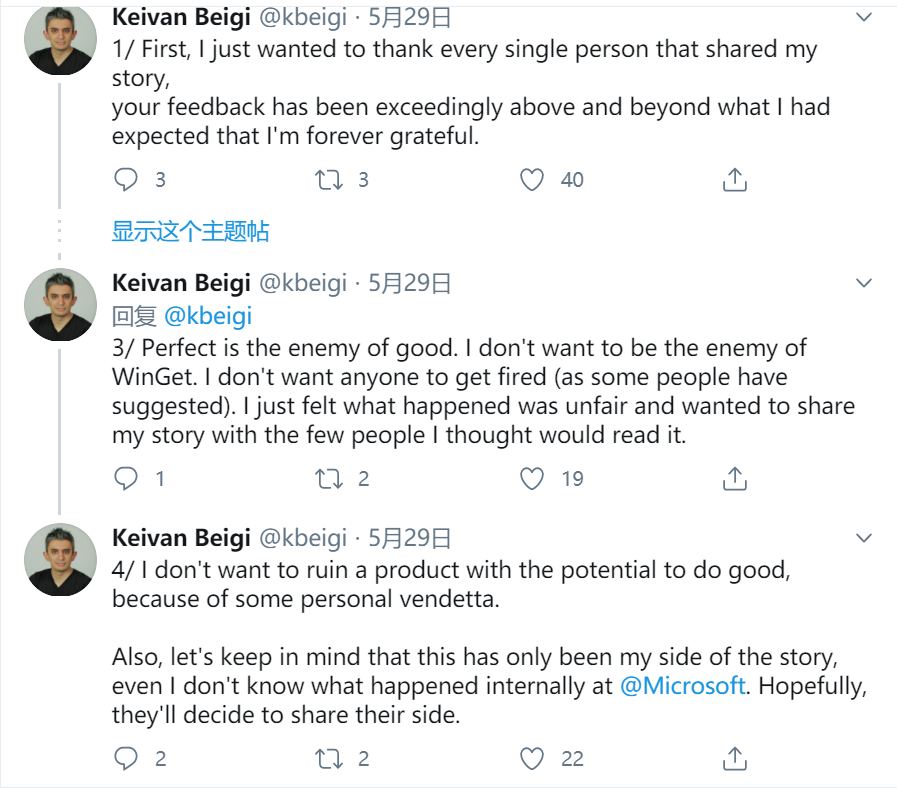Open the @Microsoft mention link
The height and width of the screenshot is (788, 897).
pyautogui.click(x=683, y=686)
